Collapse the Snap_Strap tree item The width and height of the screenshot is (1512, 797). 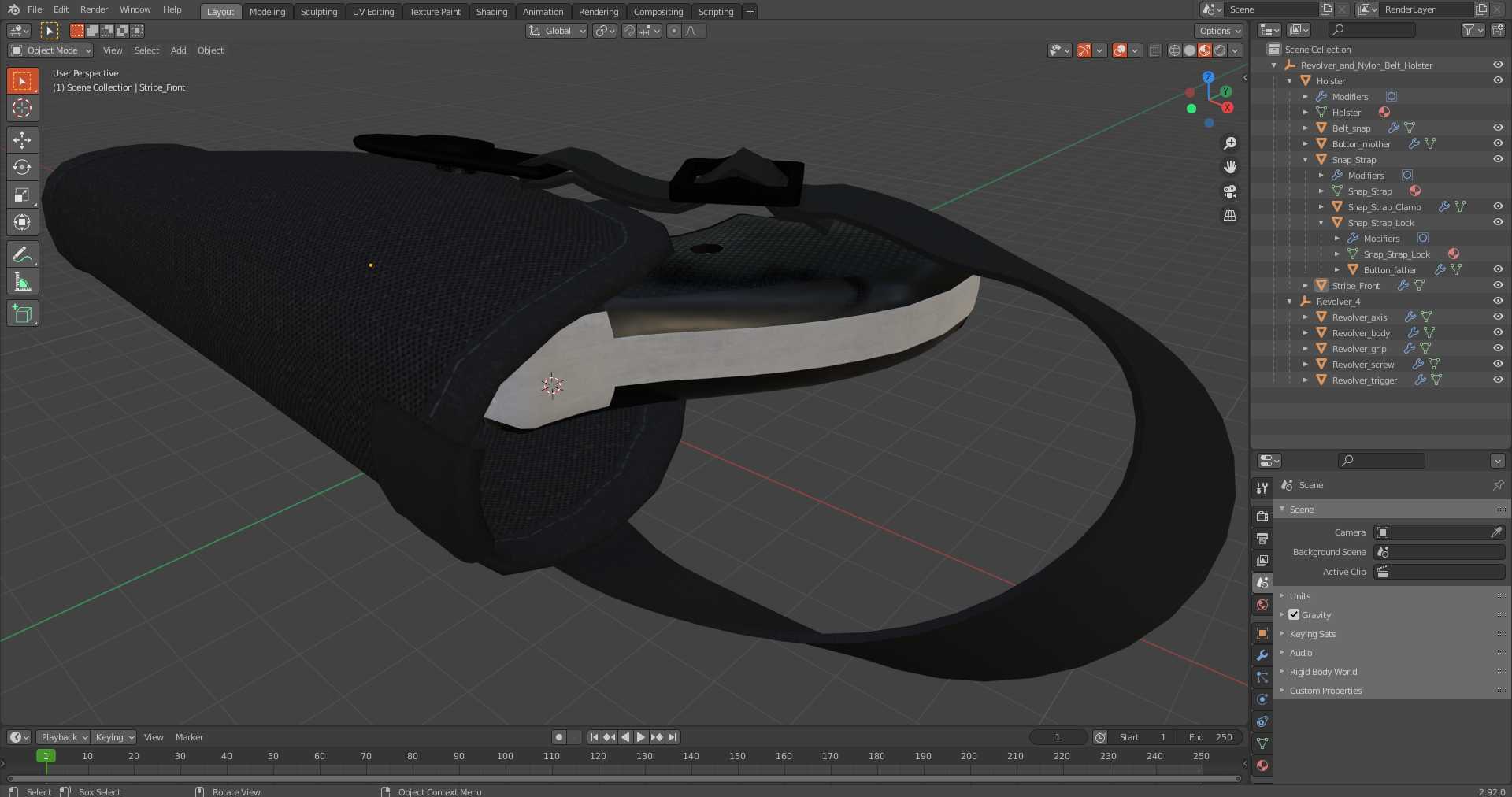click(1306, 160)
